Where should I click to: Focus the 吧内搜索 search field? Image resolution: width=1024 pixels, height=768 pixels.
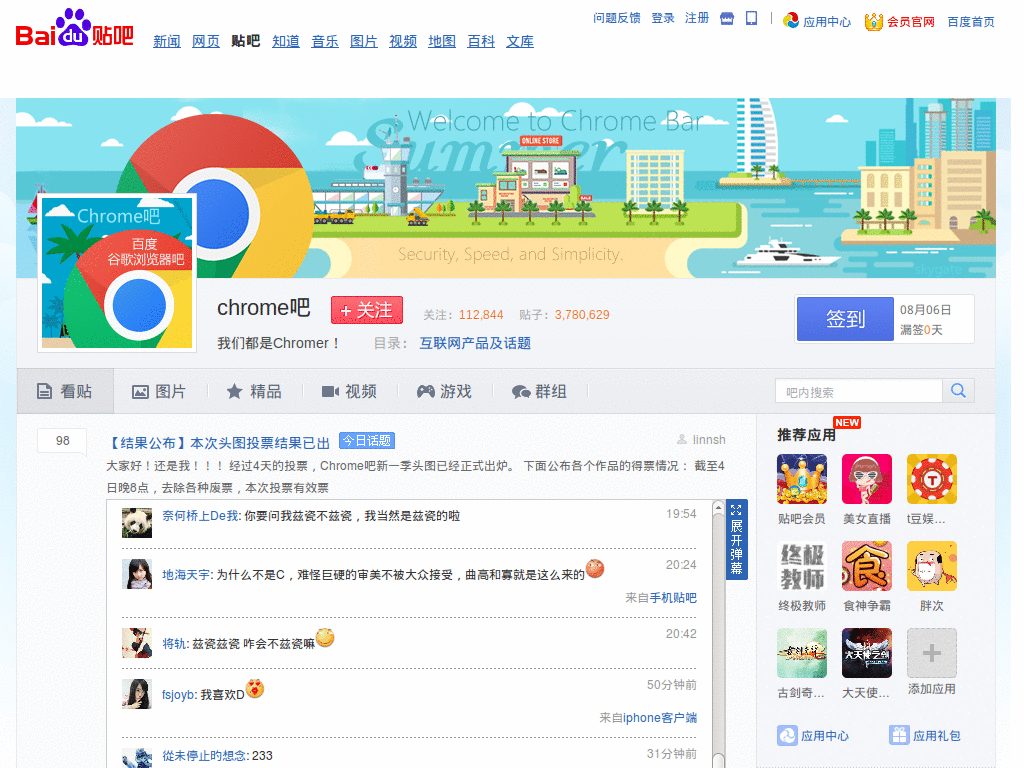(x=859, y=391)
